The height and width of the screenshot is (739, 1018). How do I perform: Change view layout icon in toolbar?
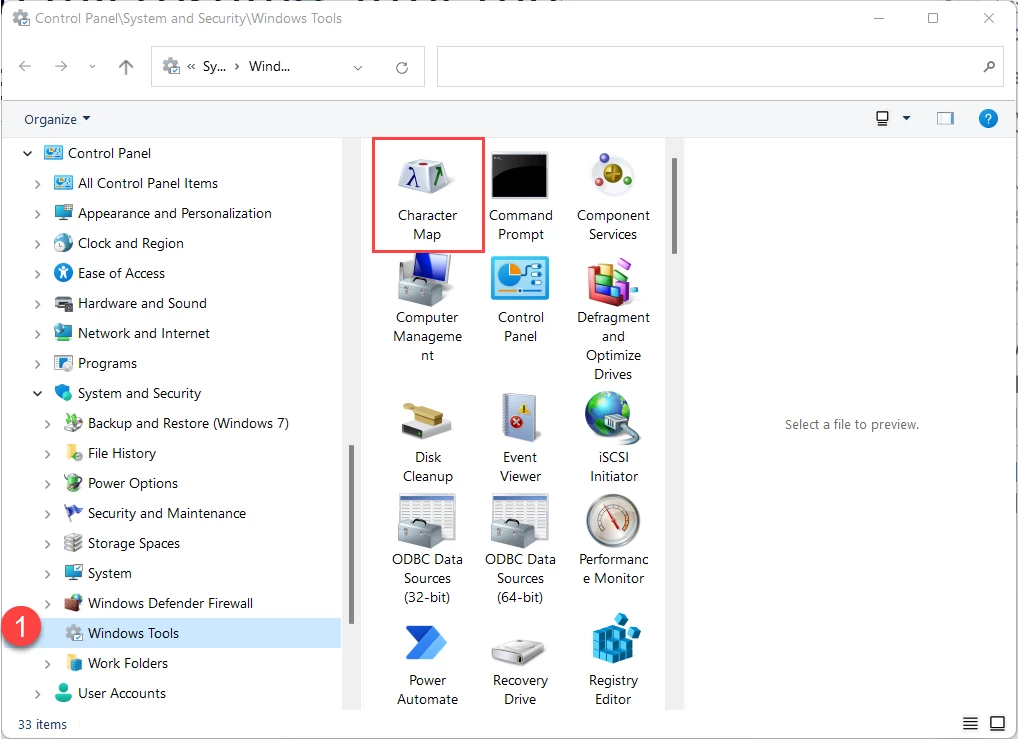(882, 119)
